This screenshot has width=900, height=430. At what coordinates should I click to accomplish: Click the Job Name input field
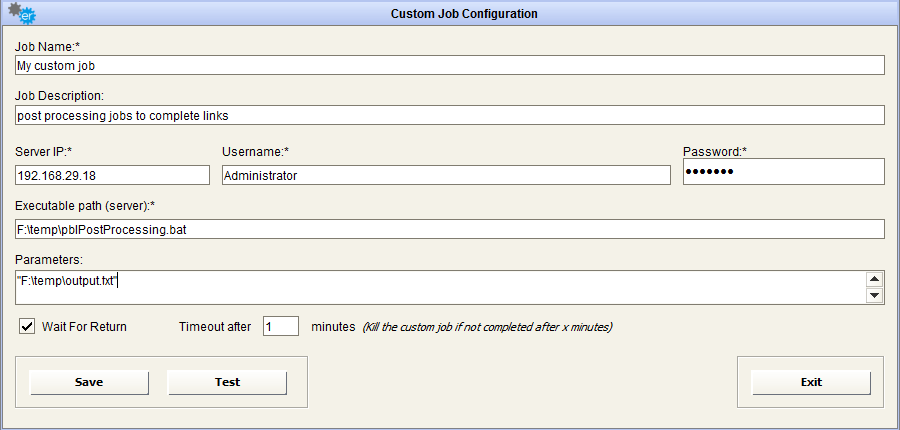click(450, 65)
